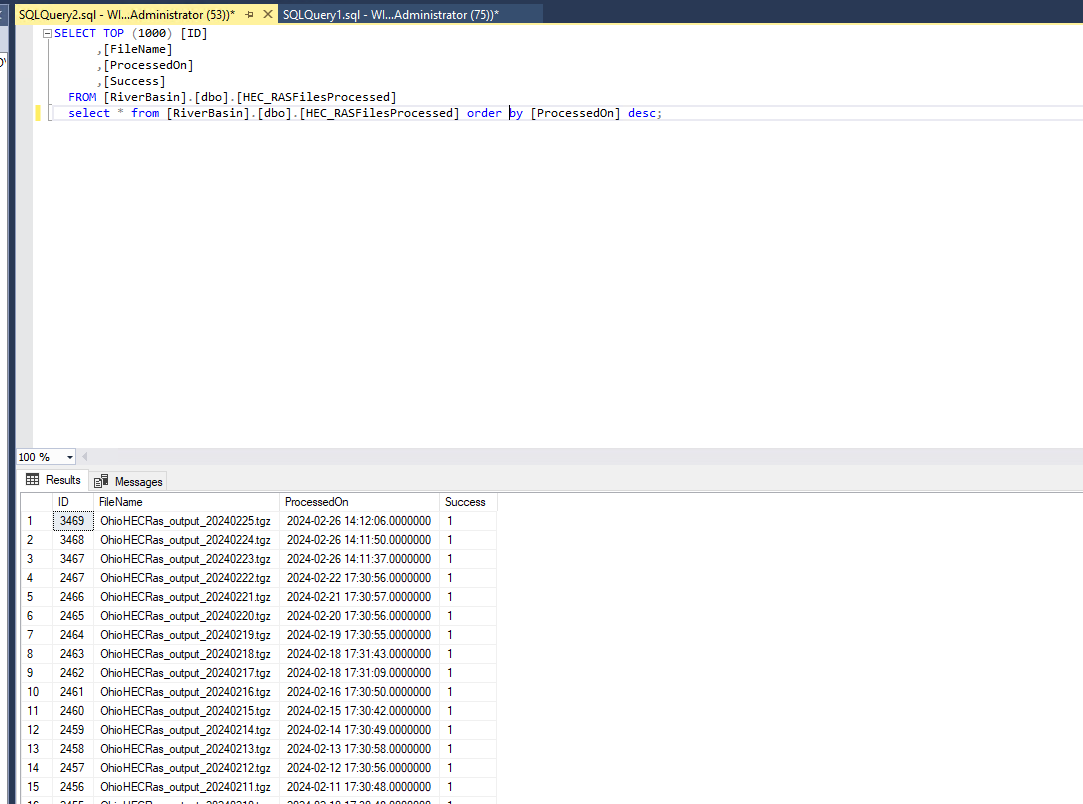Select file OhioHECRas_output_20240225.tgz
The image size is (1083, 804).
(186, 521)
